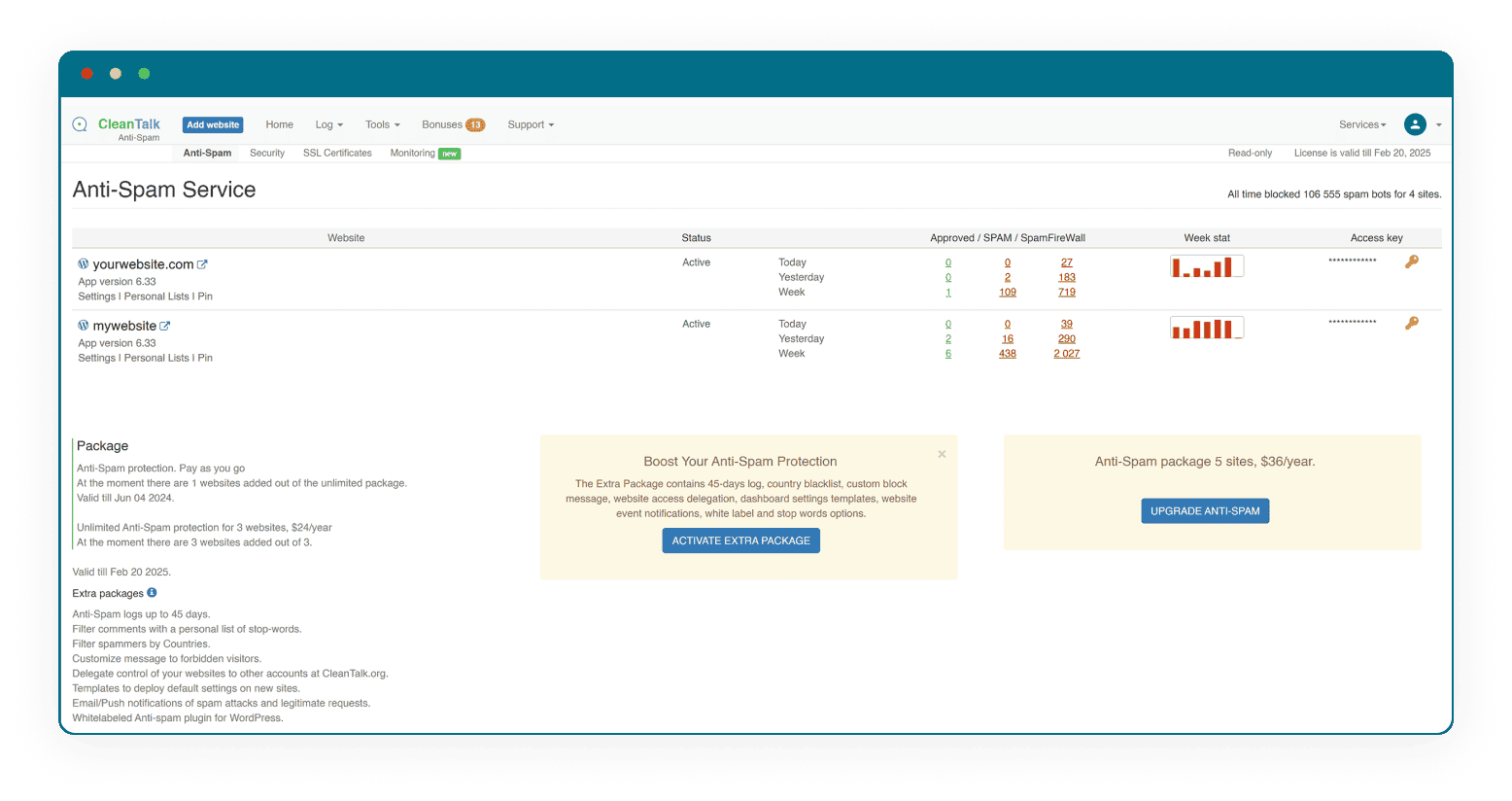Open mywebsite yesterday approved count 2

[948, 339]
